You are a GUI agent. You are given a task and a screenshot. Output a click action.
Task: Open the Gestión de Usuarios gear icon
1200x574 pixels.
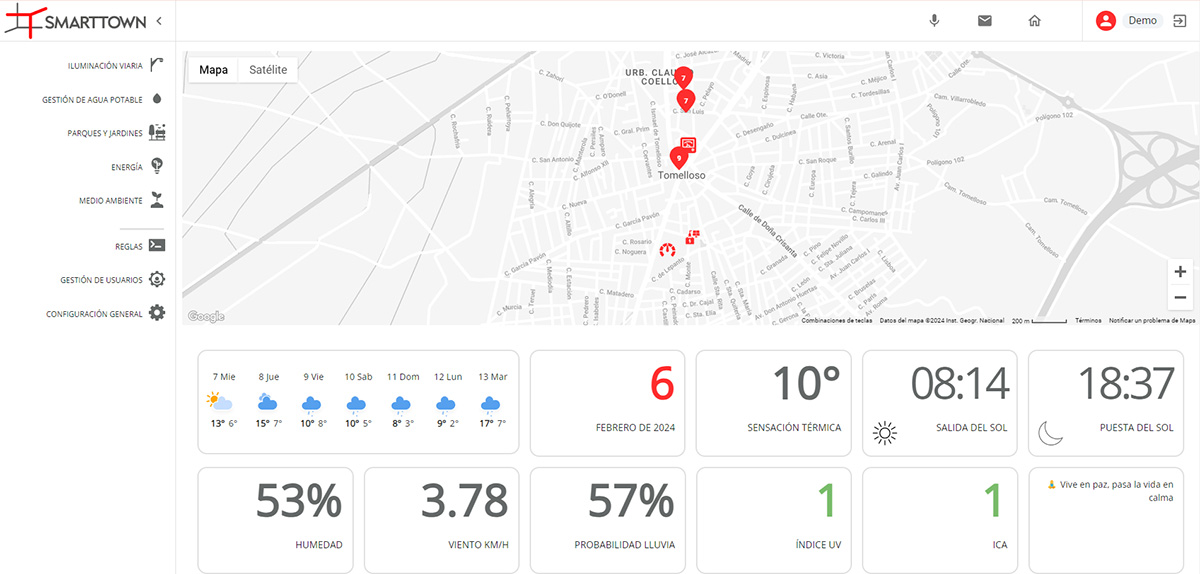pos(157,280)
